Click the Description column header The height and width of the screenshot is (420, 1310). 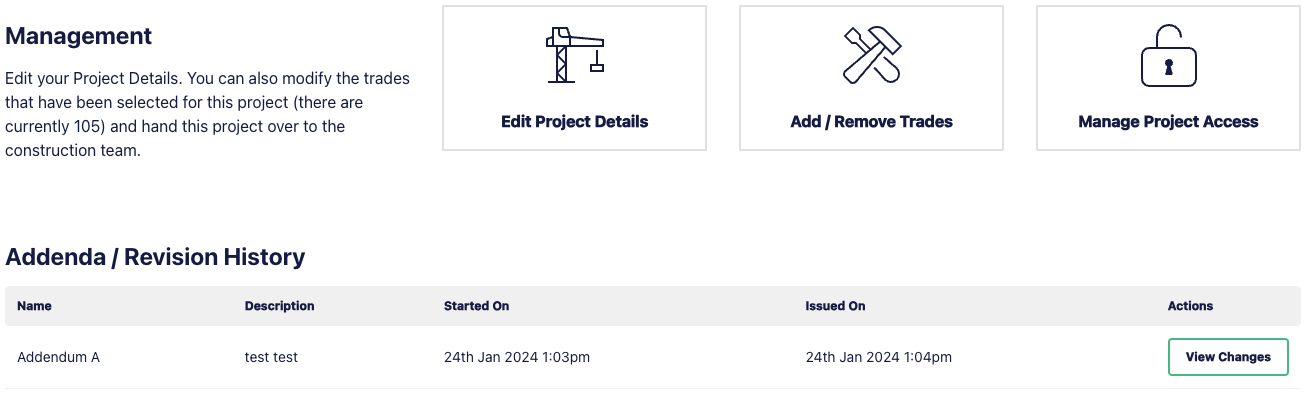279,306
